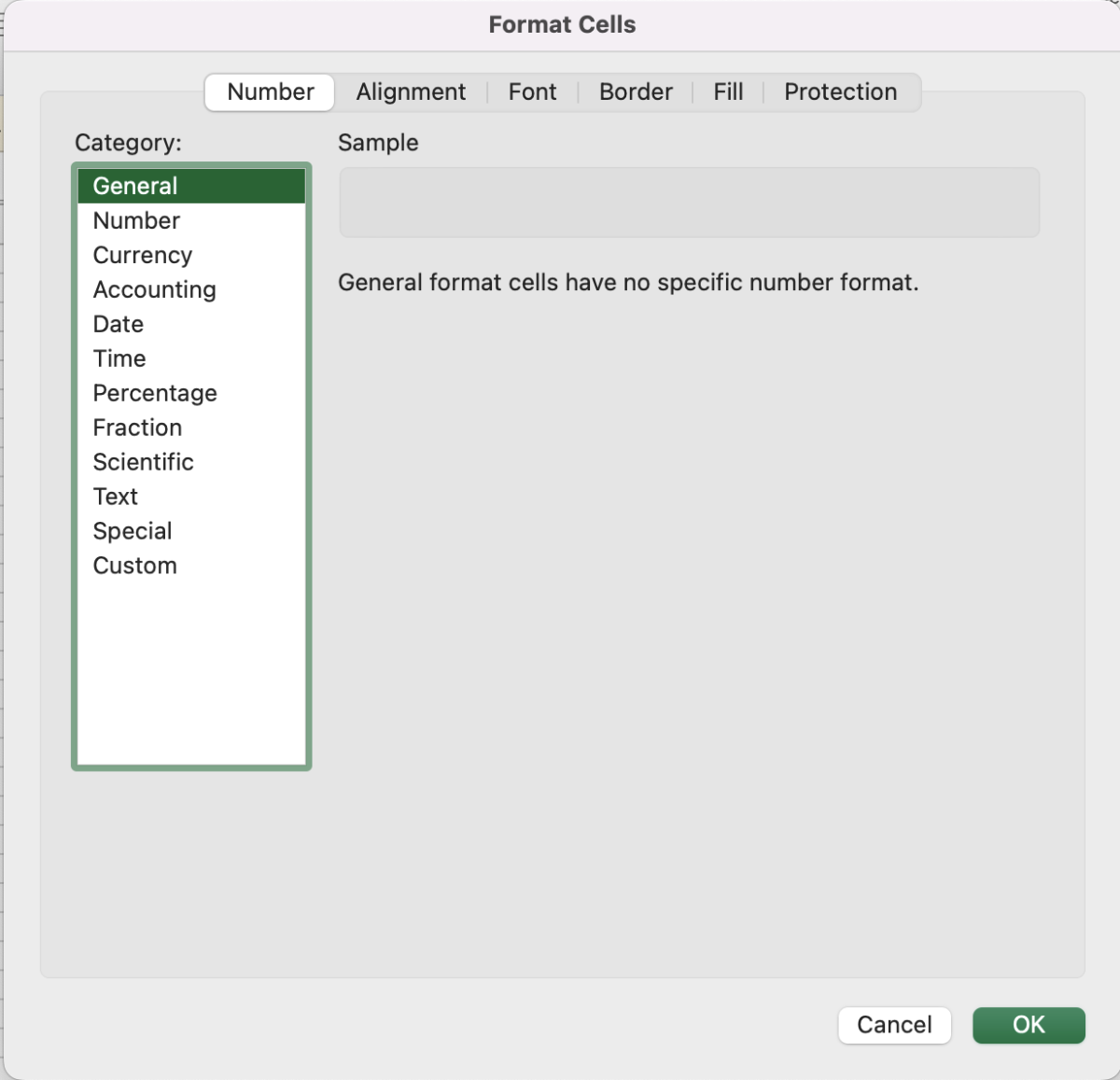This screenshot has height=1080, width=1120.
Task: Open the Fill tab
Action: point(727,91)
